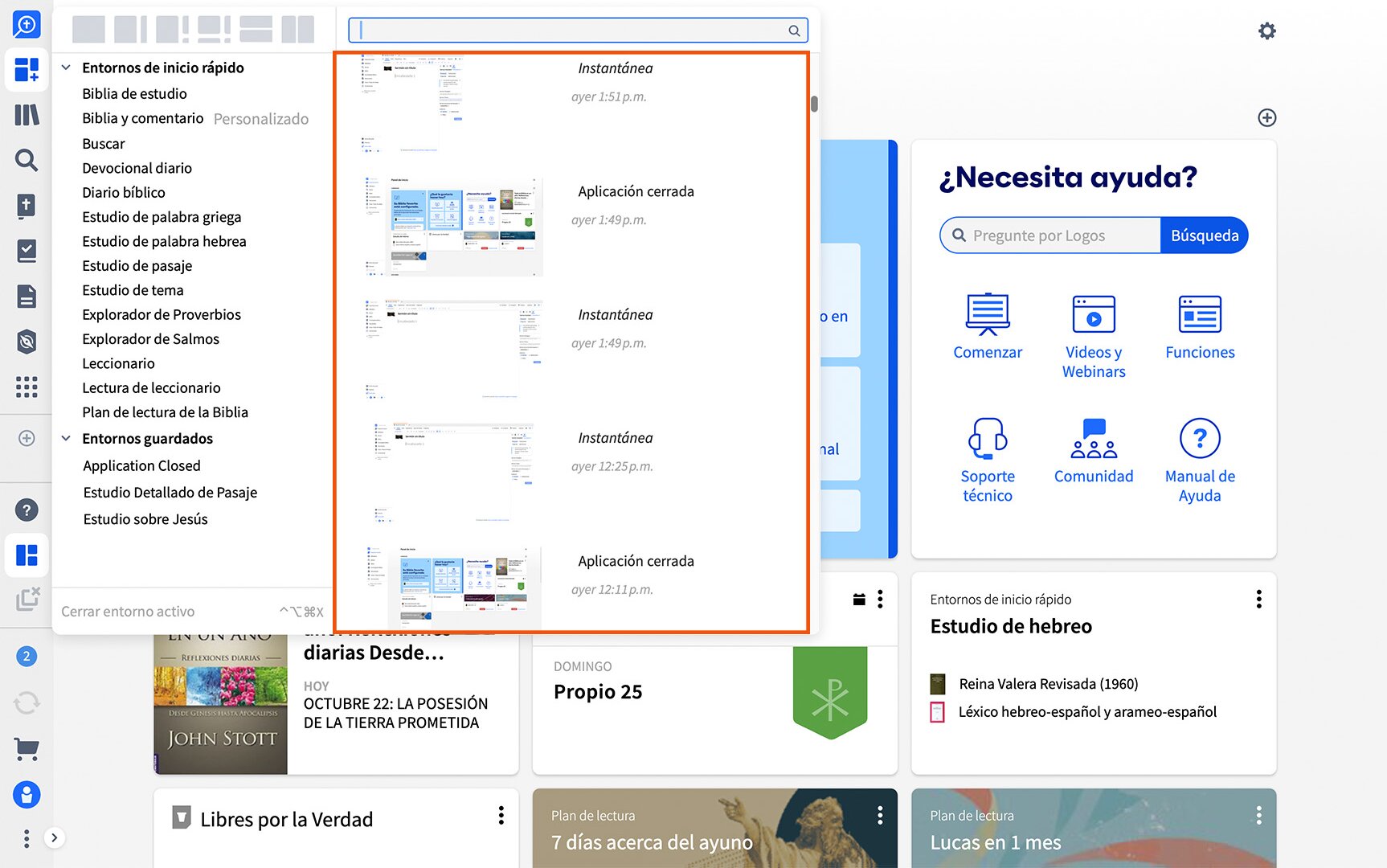This screenshot has height=868, width=1387.
Task: Collapse the Entornos guardados section
Action: (x=66, y=438)
